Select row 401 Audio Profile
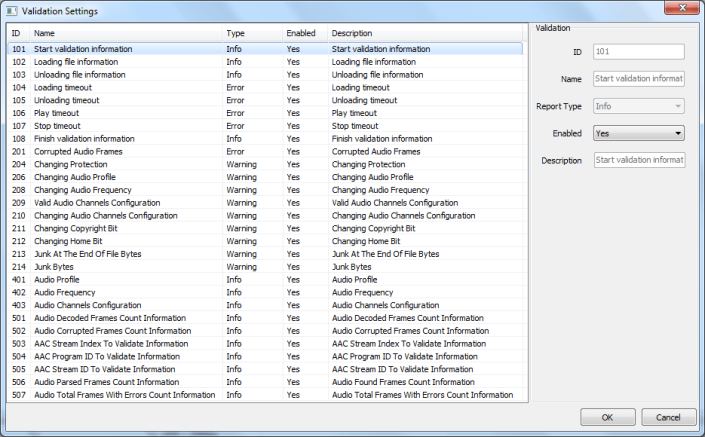 pos(265,280)
